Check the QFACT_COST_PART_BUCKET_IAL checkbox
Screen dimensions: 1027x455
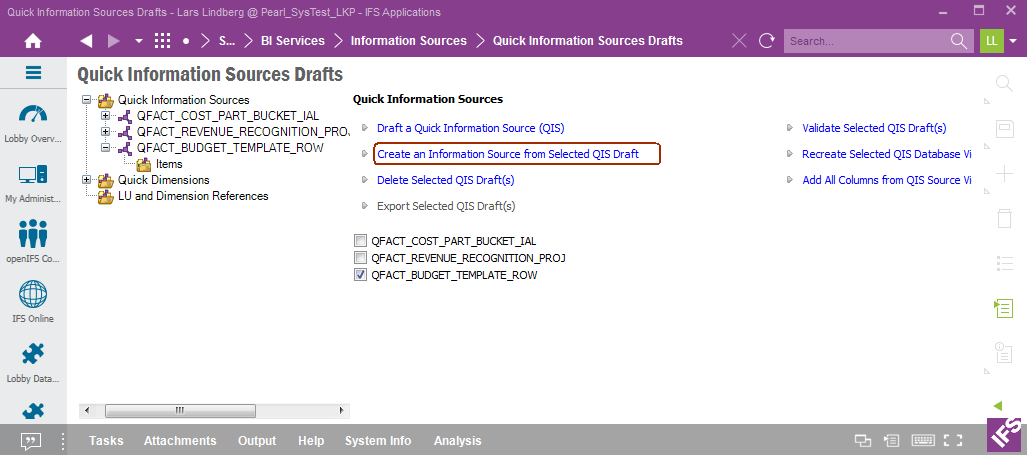tap(360, 241)
